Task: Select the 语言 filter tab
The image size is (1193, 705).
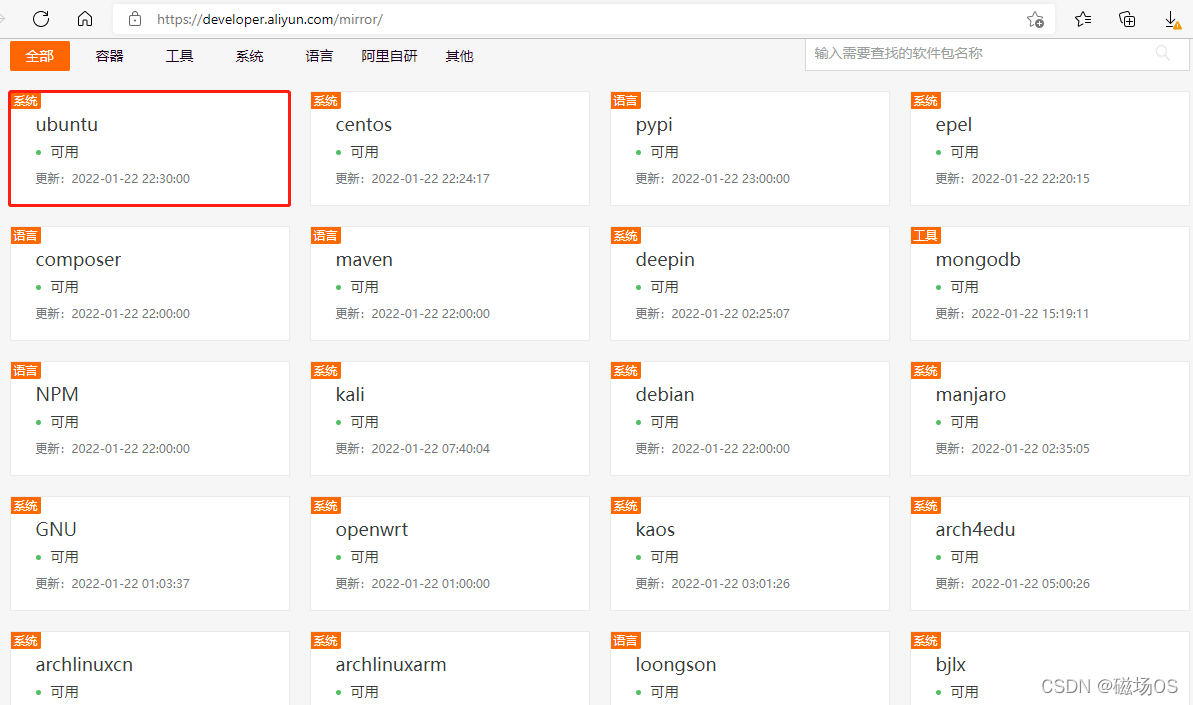Action: (x=320, y=56)
